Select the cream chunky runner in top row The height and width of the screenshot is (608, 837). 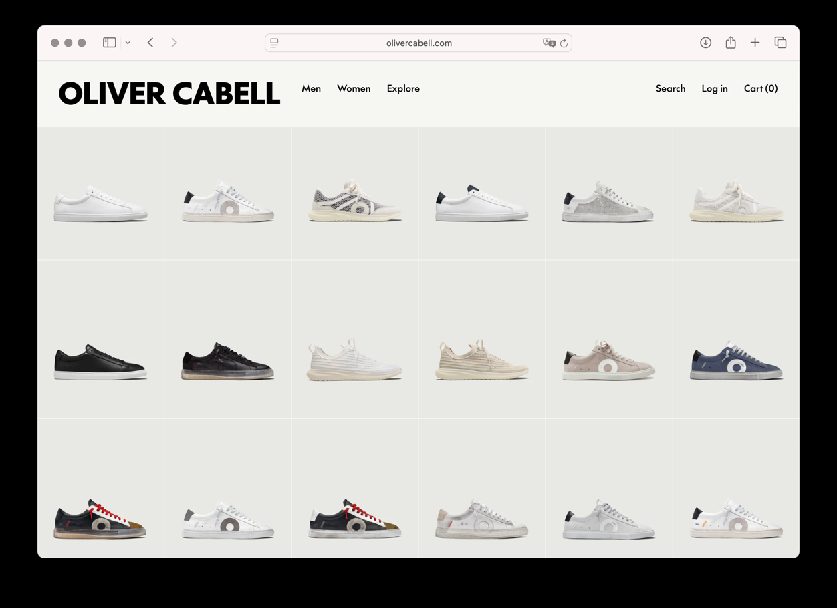pos(736,201)
